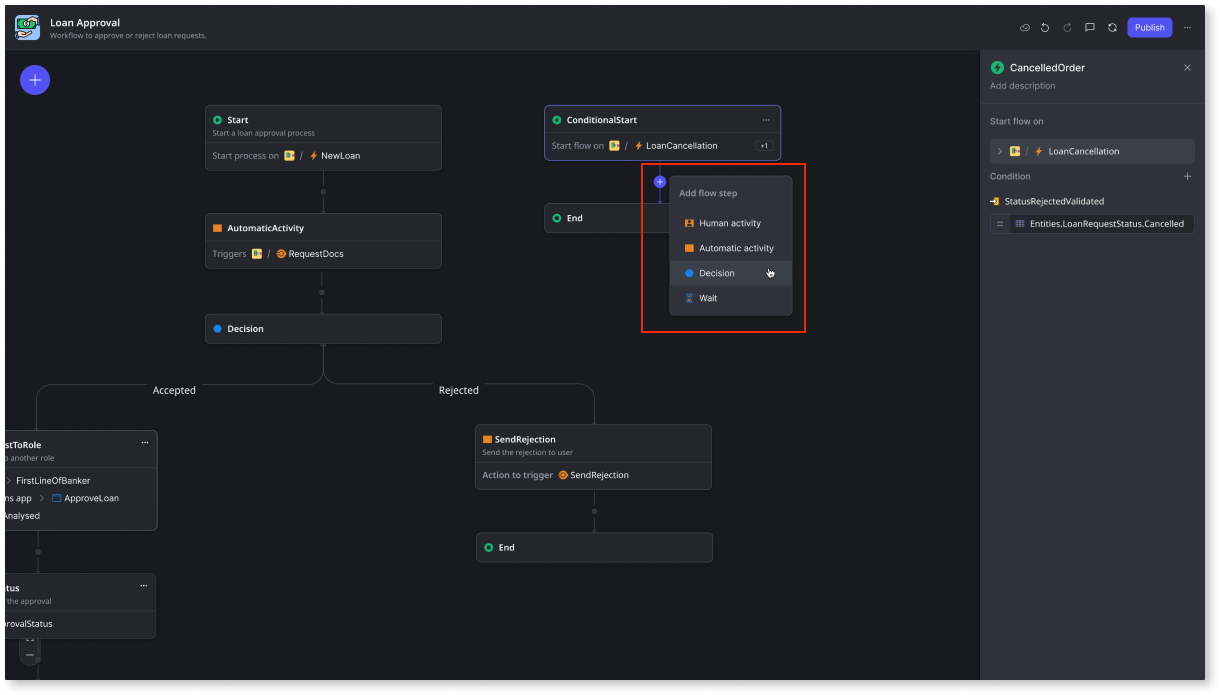Click the undo icon in the top toolbar
This screenshot has width=1220, height=695.
(1045, 27)
